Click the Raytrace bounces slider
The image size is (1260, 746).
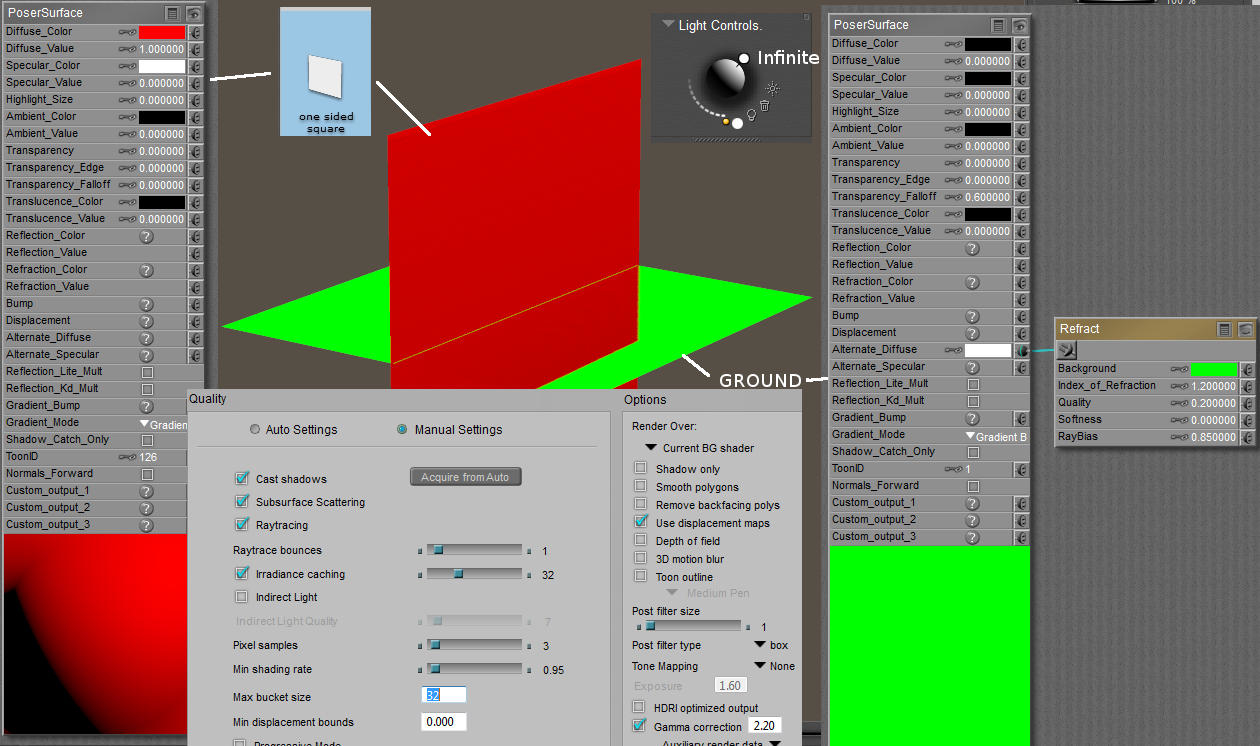474,550
